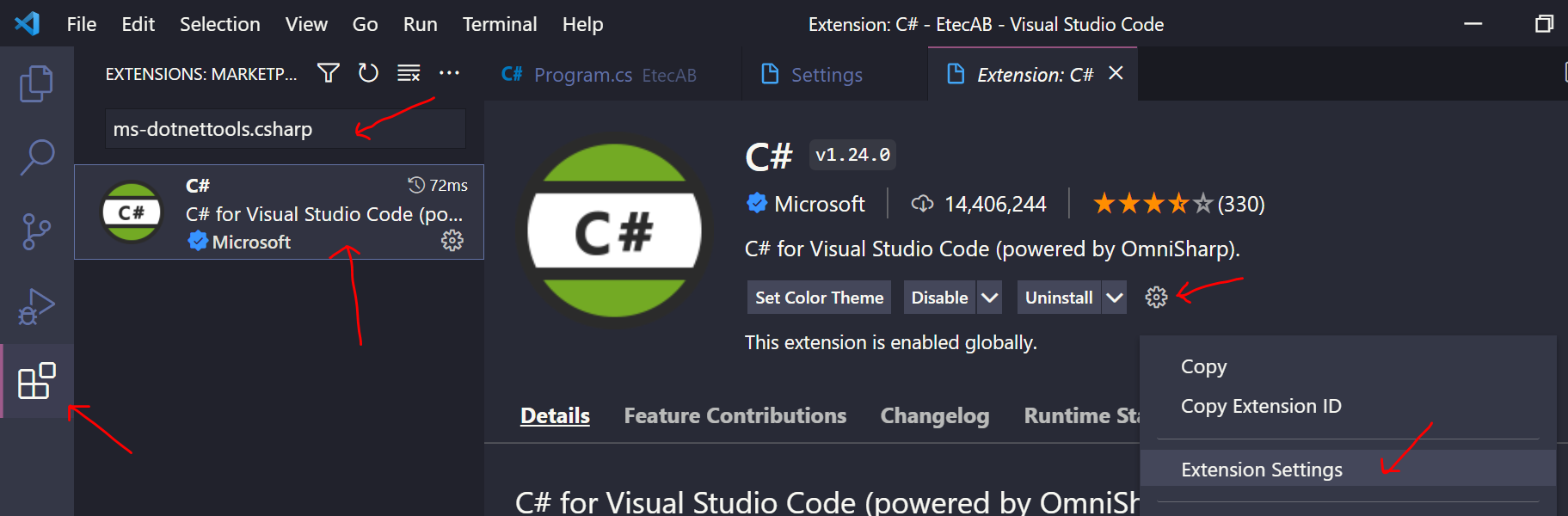Open the Edit menu

click(x=138, y=24)
